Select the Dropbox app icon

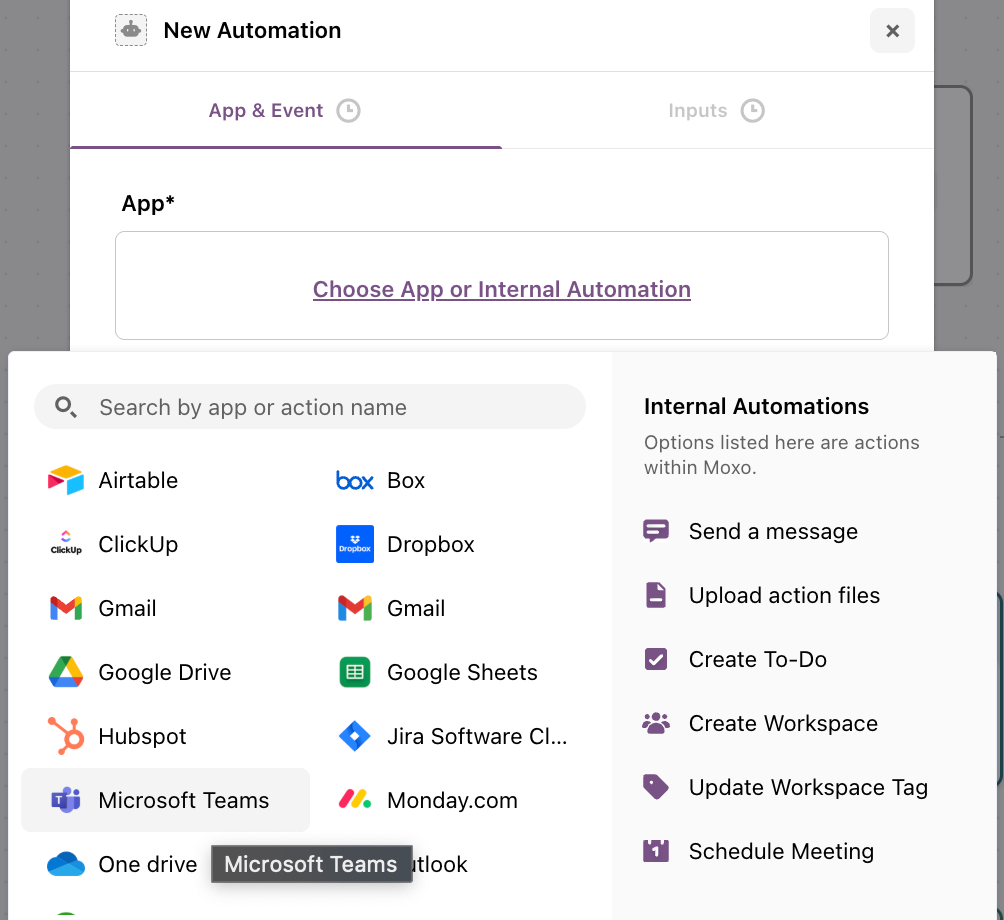[355, 544]
